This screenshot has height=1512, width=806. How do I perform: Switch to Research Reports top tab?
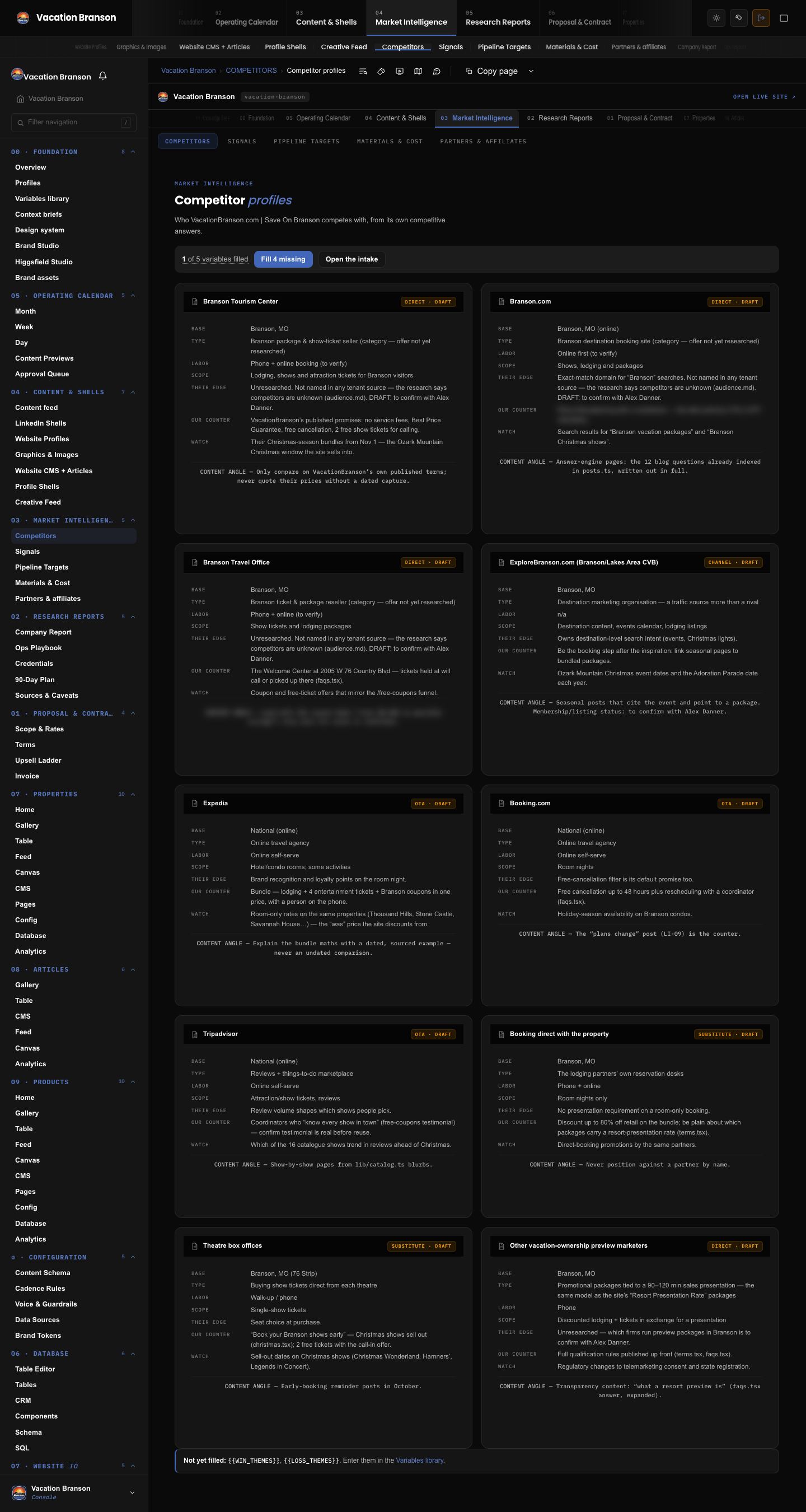(498, 17)
